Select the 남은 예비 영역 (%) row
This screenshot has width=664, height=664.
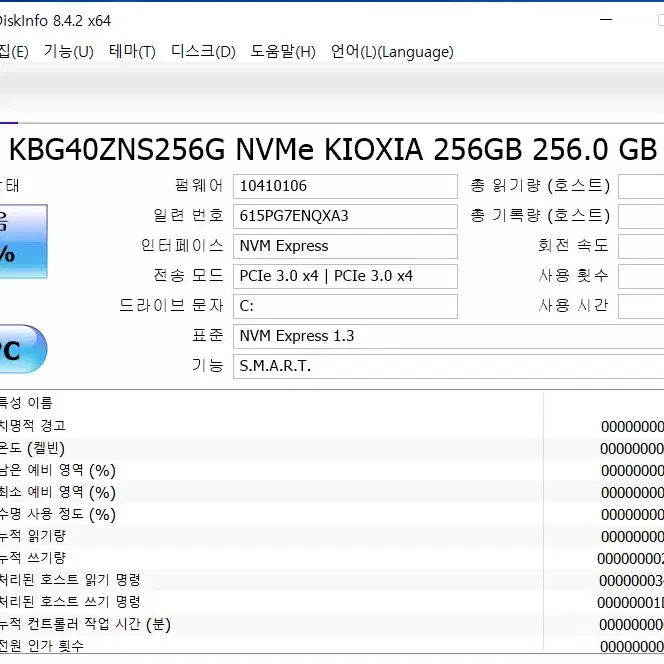coord(332,470)
